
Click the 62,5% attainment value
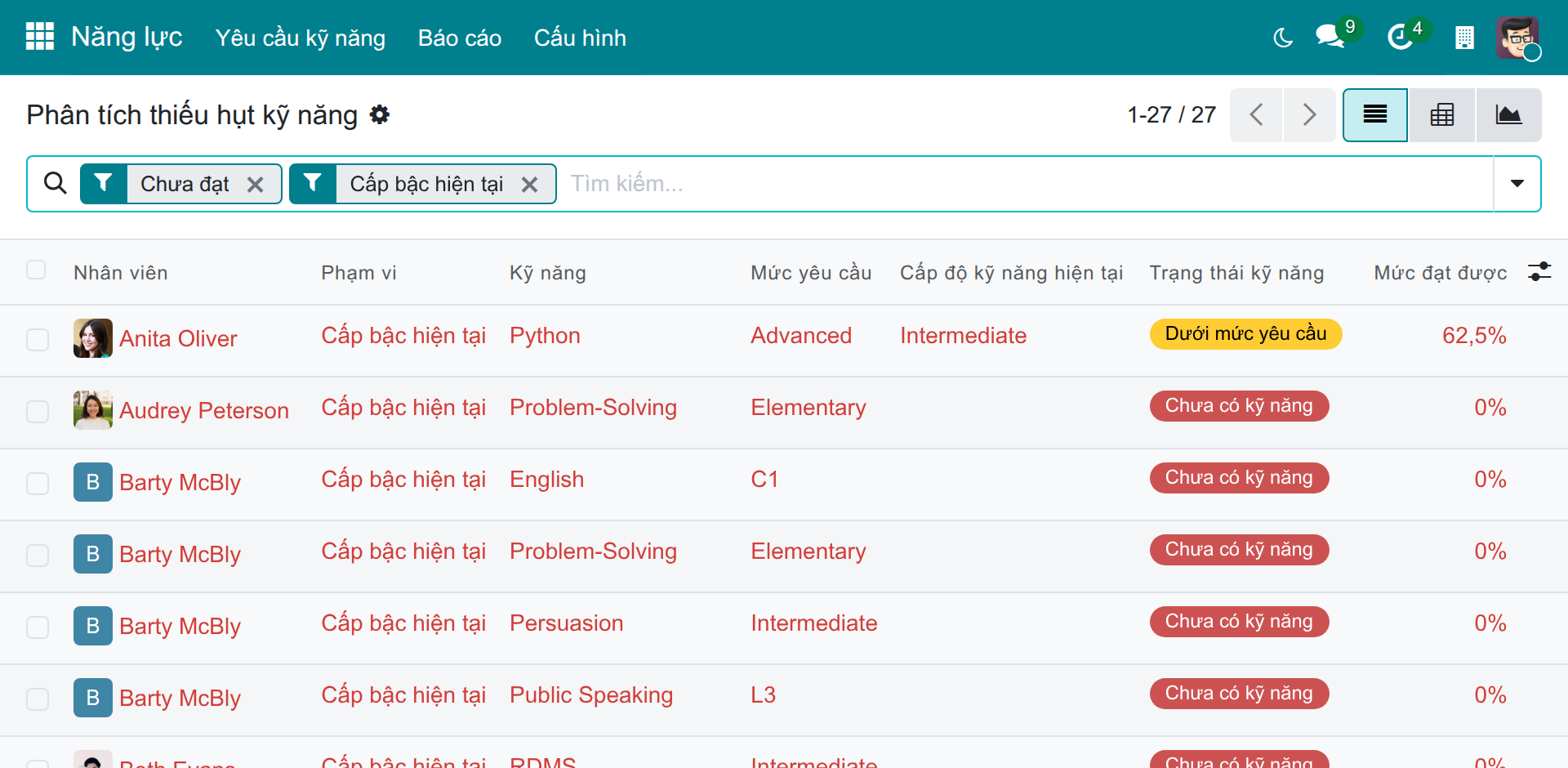pos(1474,336)
